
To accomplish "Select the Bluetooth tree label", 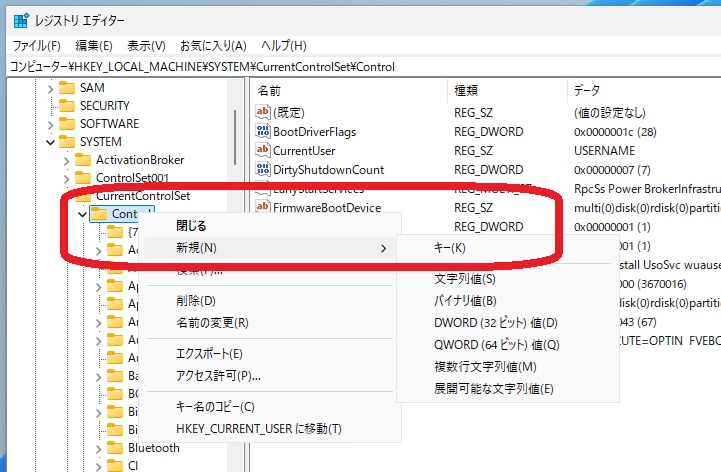I will (x=154, y=448).
